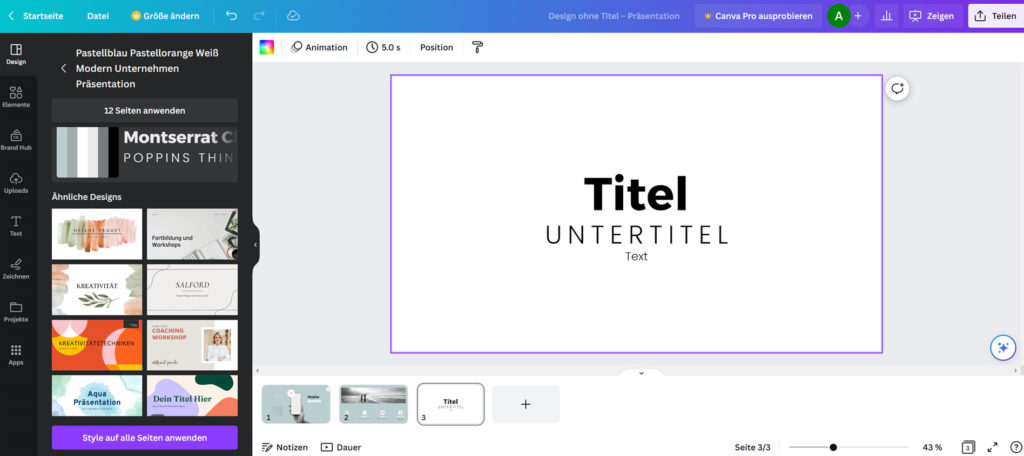Open the Apps sidebar panel
This screenshot has height=456, width=1024.
pyautogui.click(x=16, y=354)
